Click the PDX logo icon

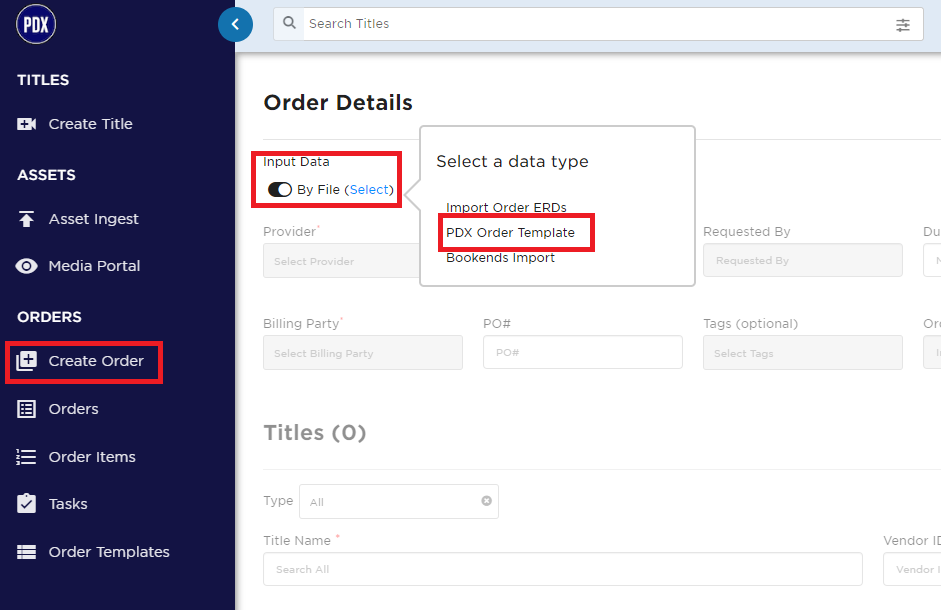coord(36,24)
